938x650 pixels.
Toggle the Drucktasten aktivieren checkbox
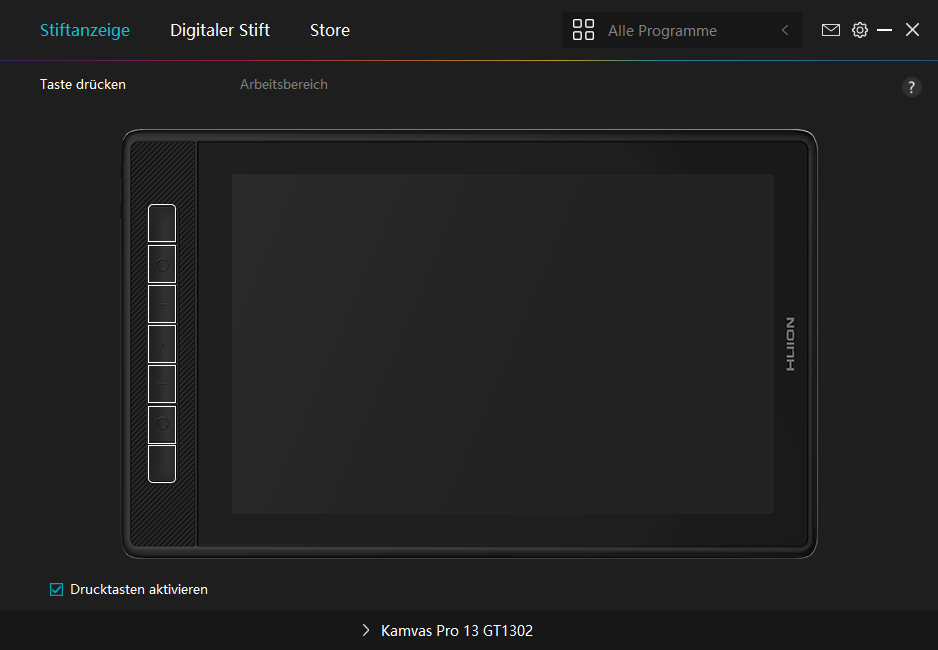pos(57,589)
